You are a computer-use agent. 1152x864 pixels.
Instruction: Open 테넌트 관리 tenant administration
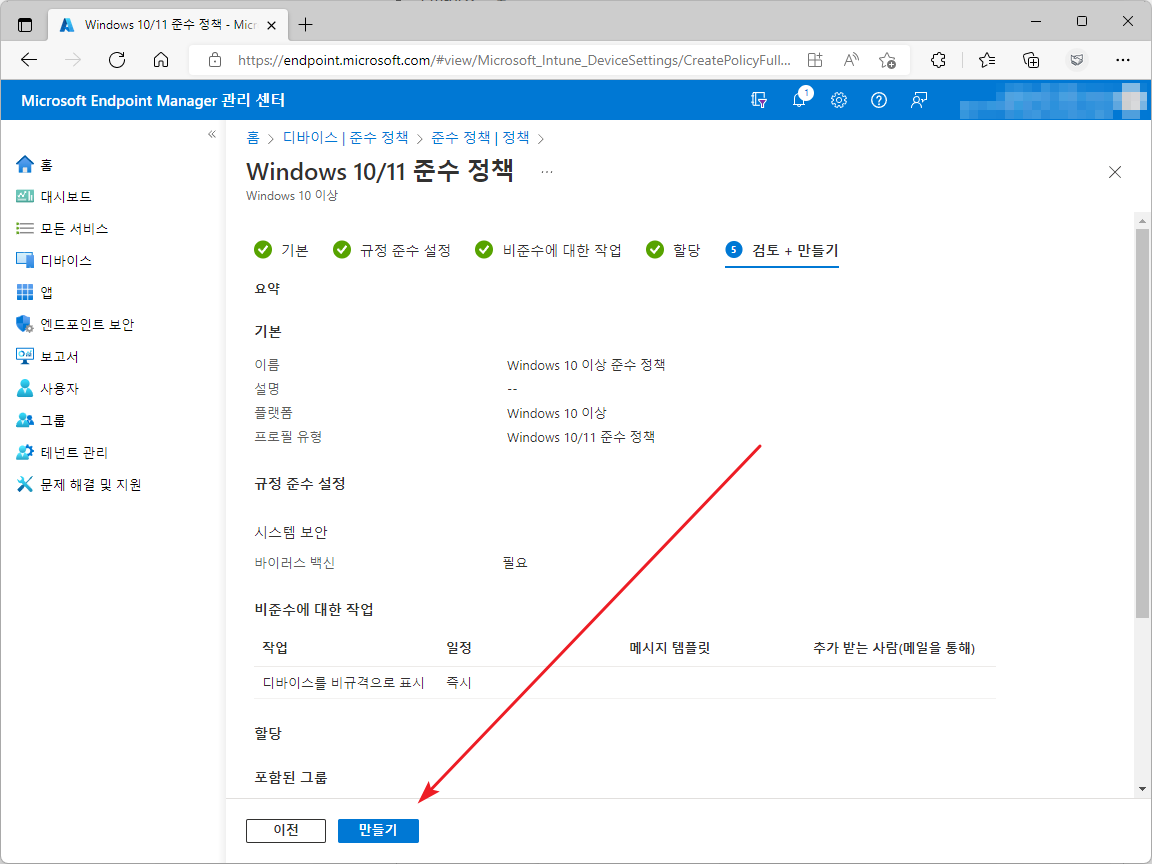pos(62,453)
